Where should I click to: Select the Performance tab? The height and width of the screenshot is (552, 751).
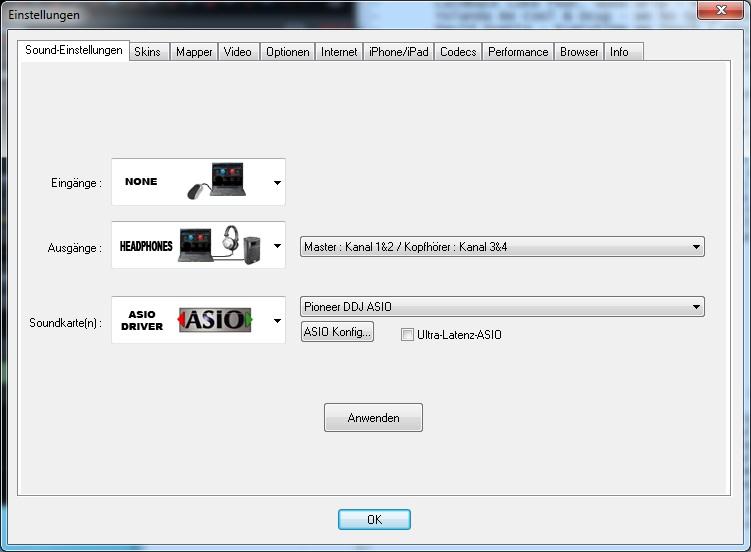tap(518, 52)
